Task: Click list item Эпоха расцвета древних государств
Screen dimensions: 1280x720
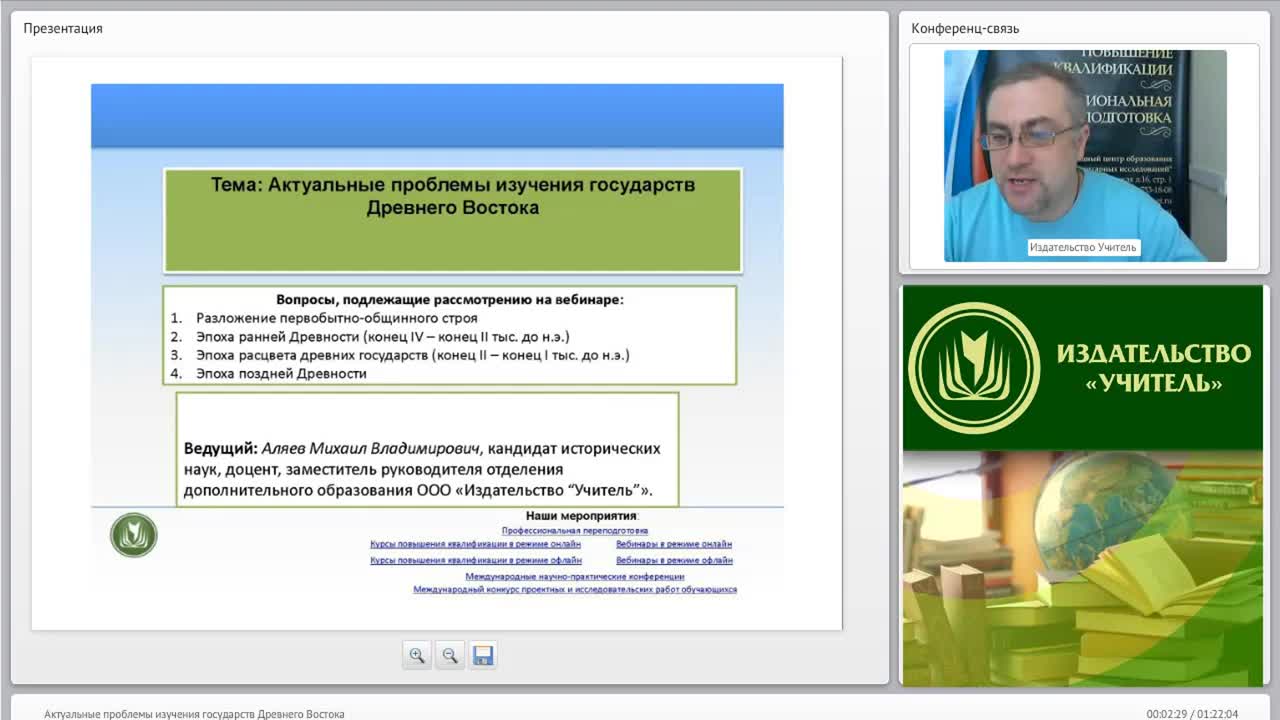Action: pyautogui.click(x=413, y=355)
